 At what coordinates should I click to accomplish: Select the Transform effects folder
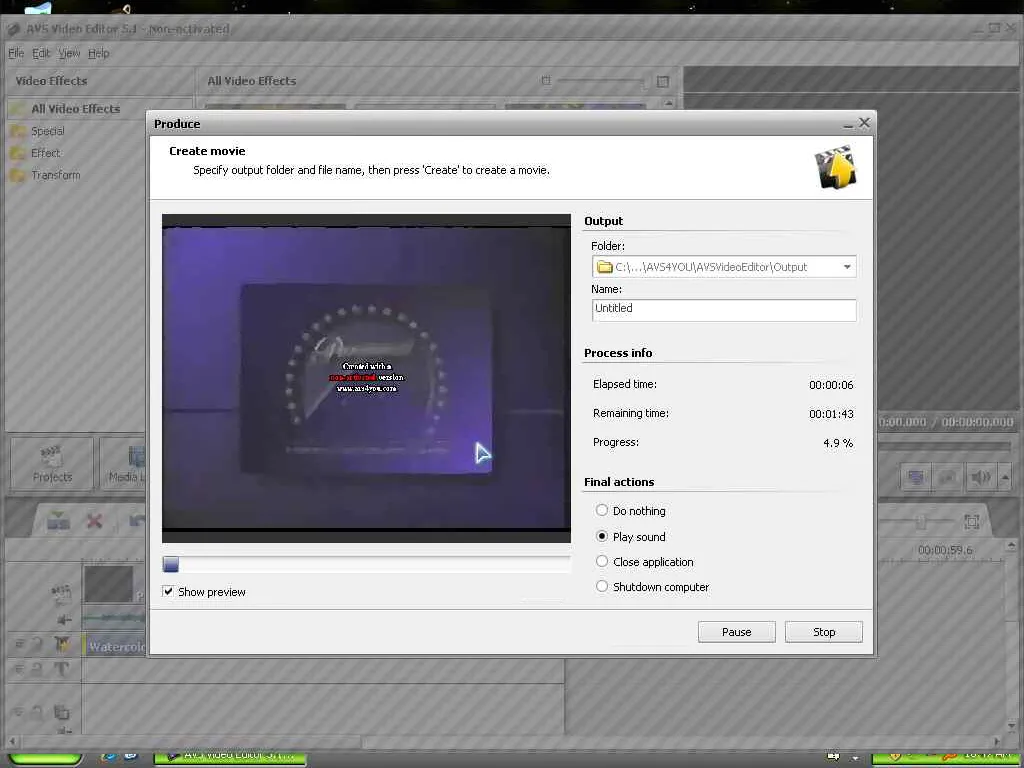[x=56, y=175]
